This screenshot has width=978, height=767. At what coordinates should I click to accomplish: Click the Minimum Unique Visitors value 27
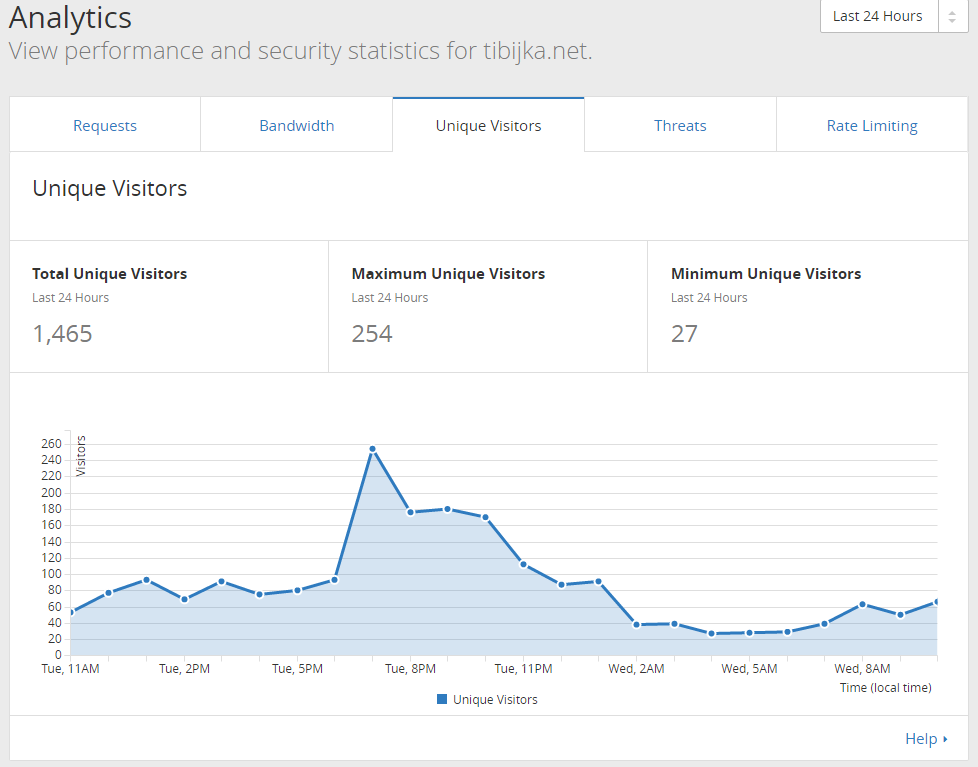coord(684,334)
